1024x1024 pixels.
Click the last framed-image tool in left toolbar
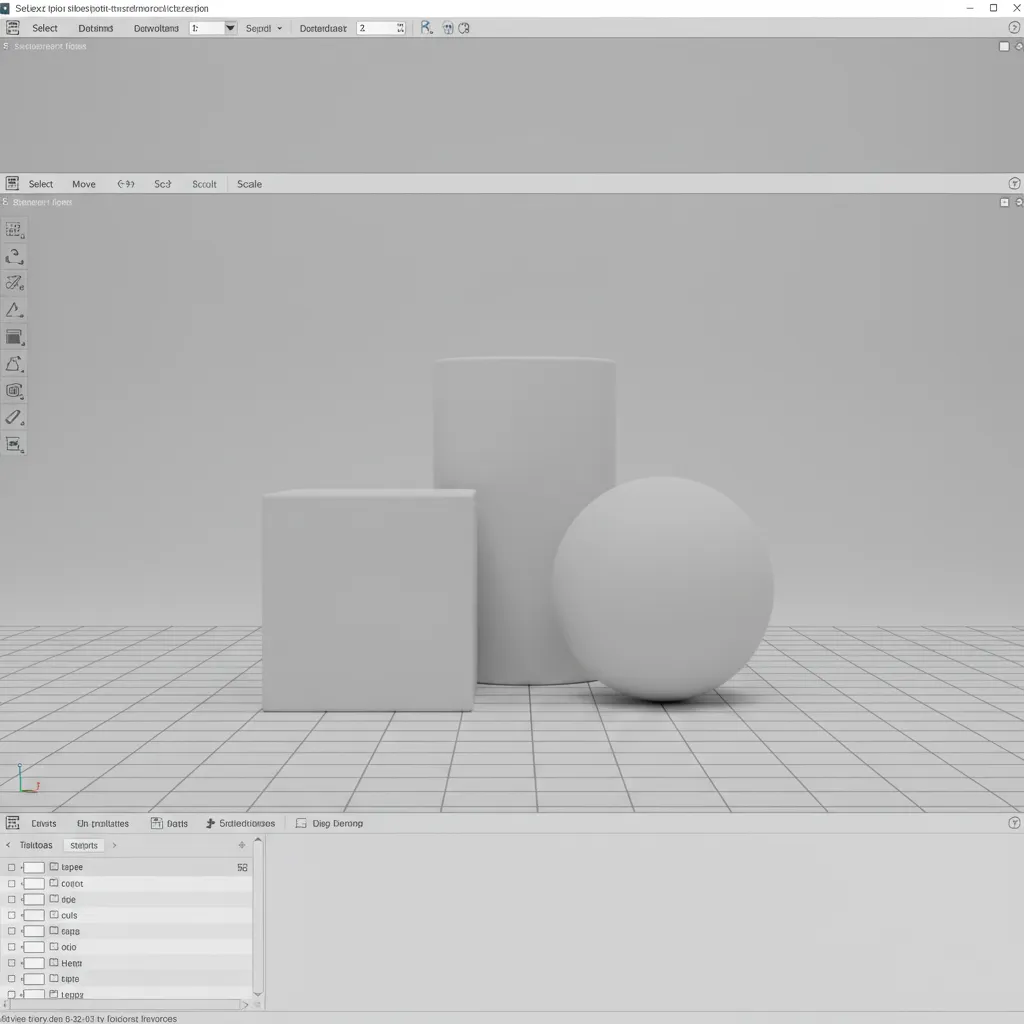point(14,444)
